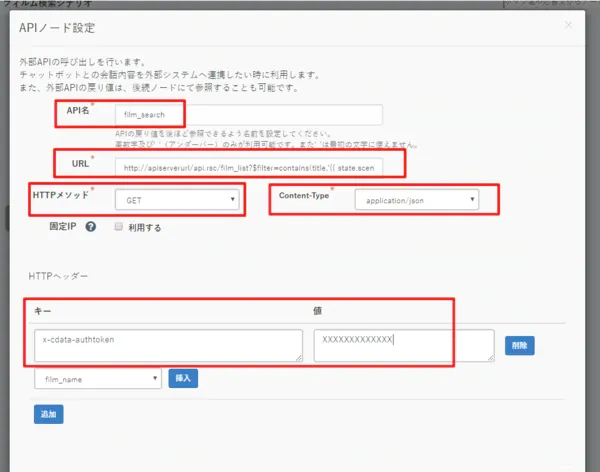Click resize handle of the 値 textarea
The width and height of the screenshot is (600, 472).
pyautogui.click(x=490, y=357)
